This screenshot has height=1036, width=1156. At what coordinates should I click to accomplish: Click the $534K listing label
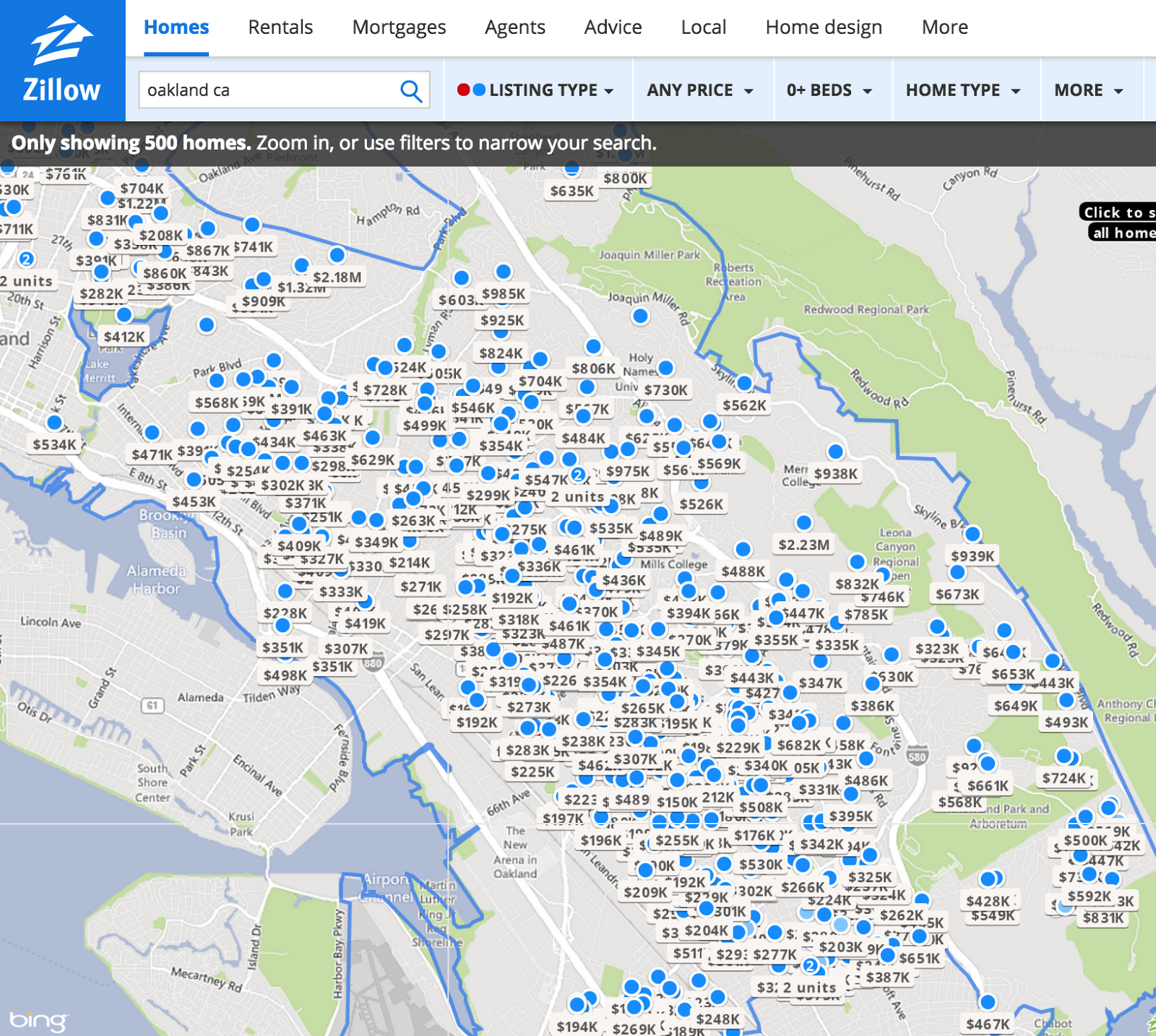pos(54,444)
